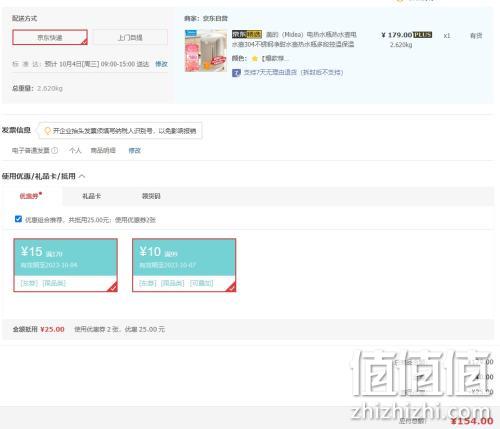Screen dimensions: 500x429
Task: Toggle the recommended coupon combination checkbox
Action: click(18, 219)
